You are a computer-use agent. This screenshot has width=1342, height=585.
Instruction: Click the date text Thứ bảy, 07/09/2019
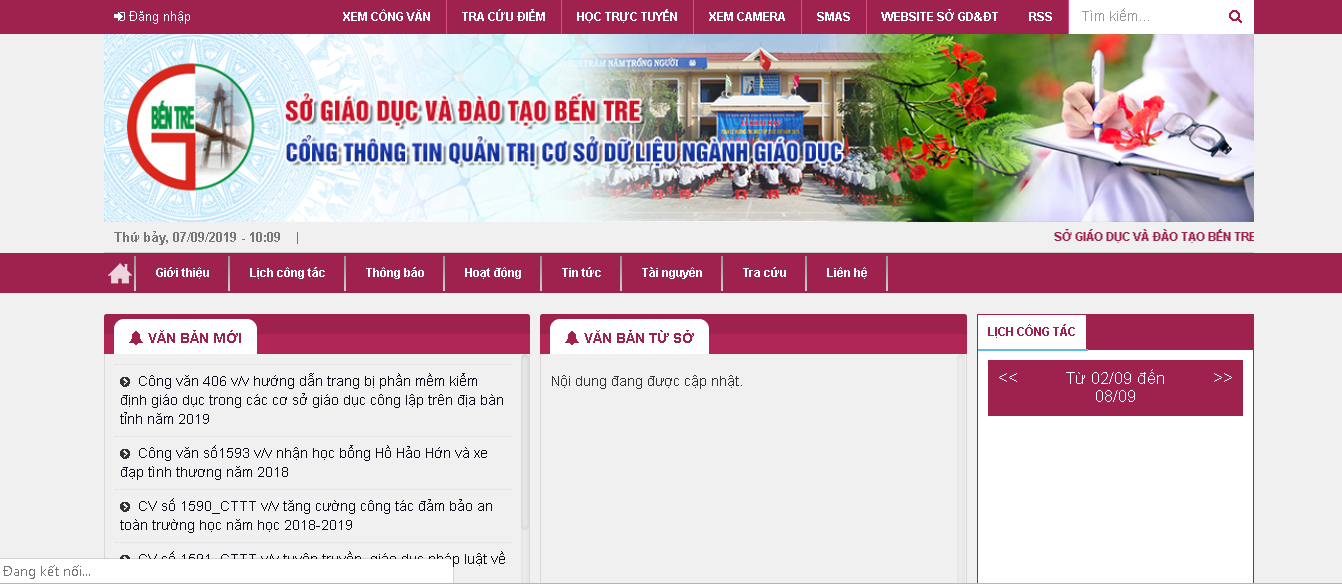(197, 237)
